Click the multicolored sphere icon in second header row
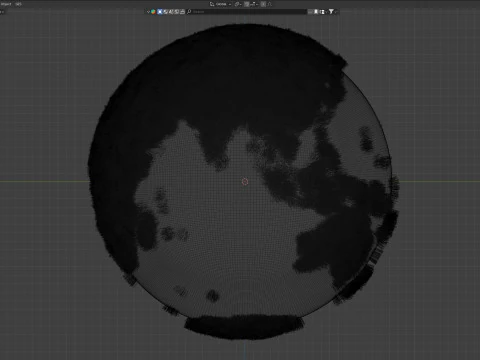480x360 pixels. click(153, 12)
